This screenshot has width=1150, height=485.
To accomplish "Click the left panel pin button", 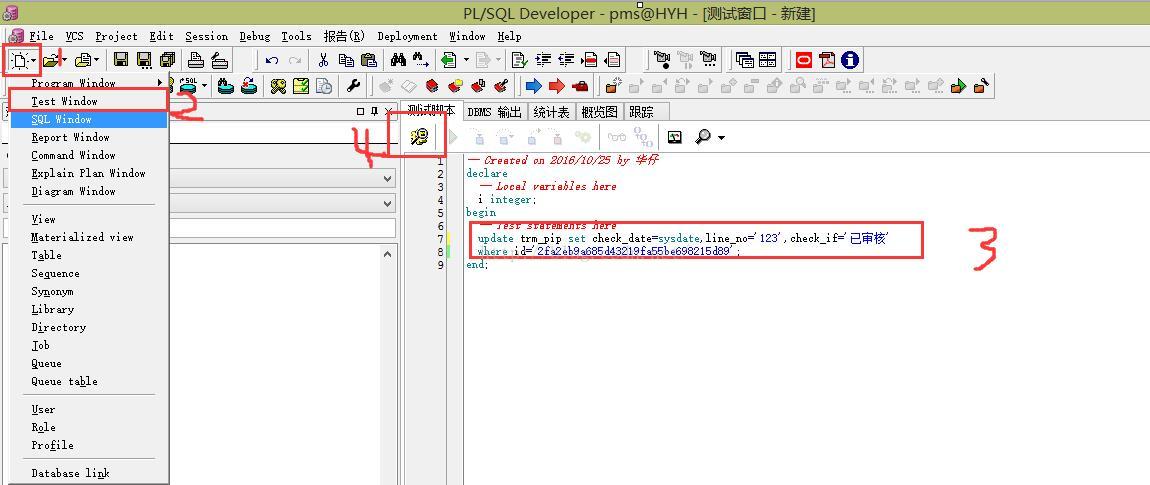I will coord(375,112).
